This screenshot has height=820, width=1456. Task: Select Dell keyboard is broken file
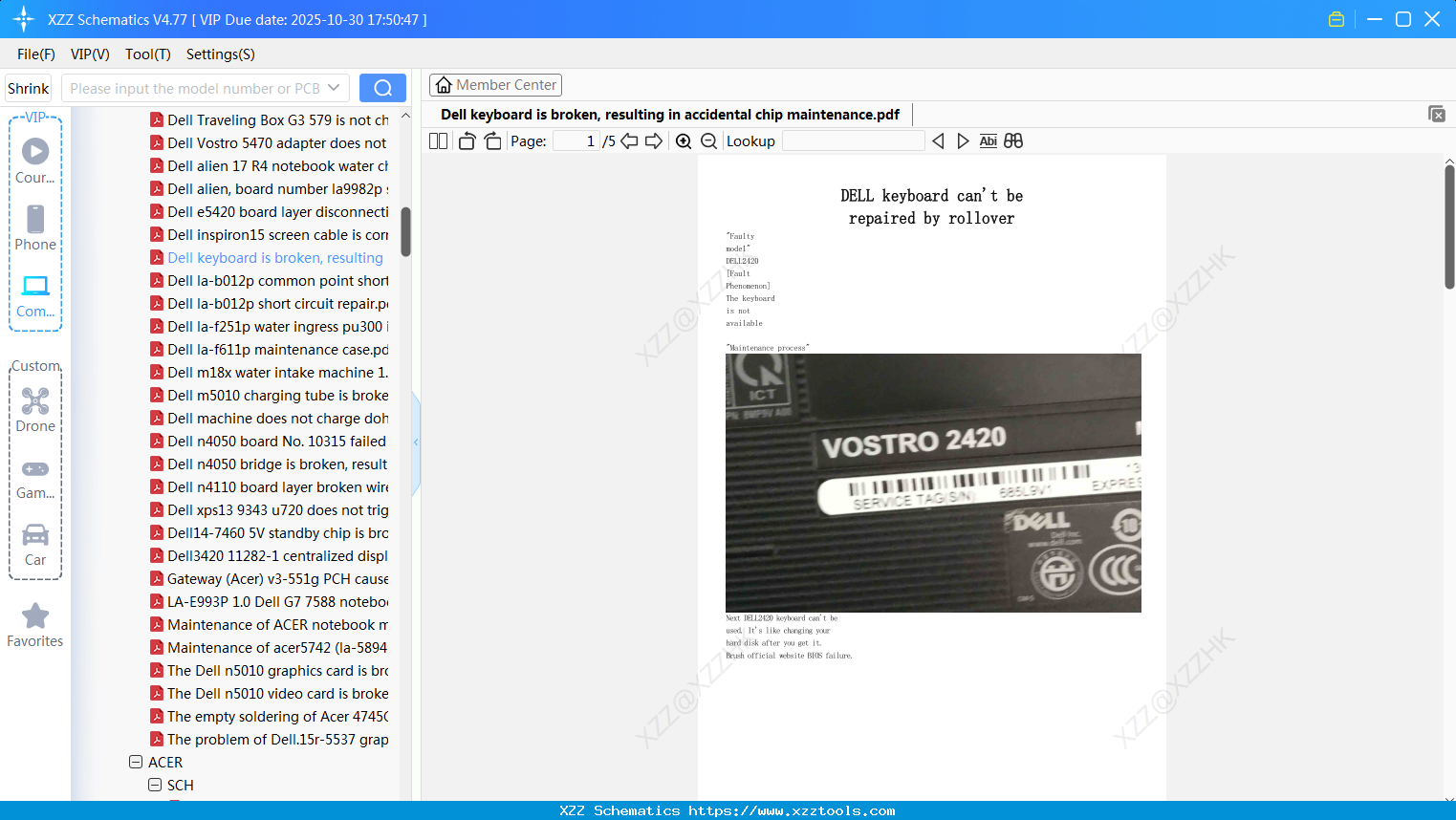[267, 258]
